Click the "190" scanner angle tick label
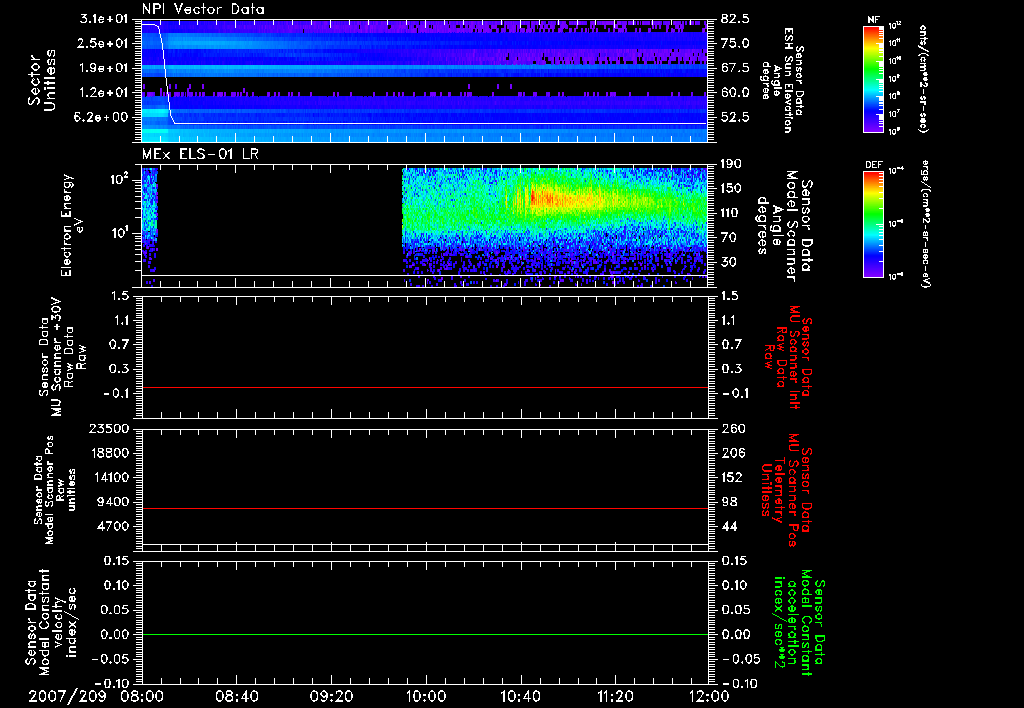 click(731, 164)
